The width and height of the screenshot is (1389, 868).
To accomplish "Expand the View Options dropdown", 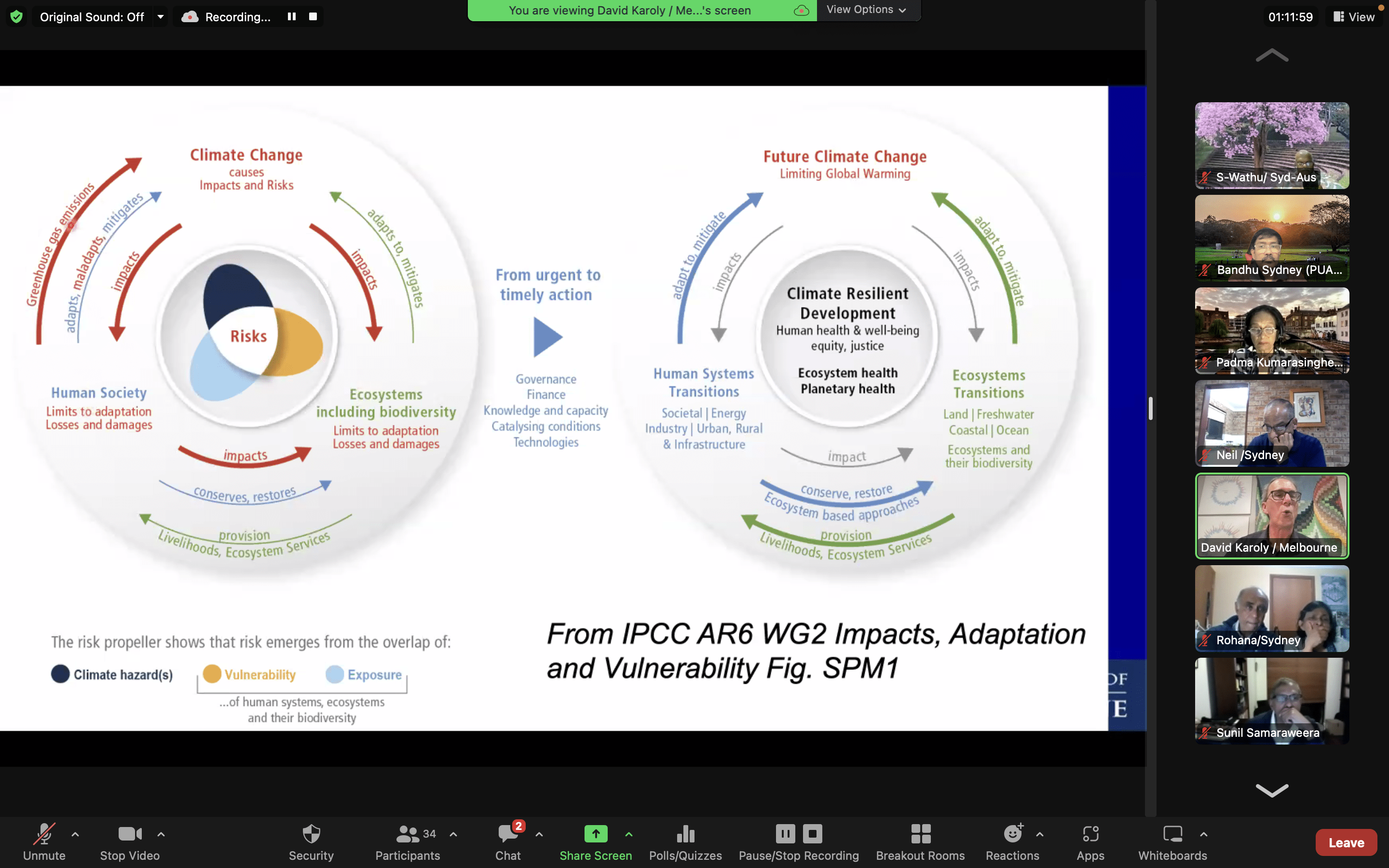I will pyautogui.click(x=867, y=10).
